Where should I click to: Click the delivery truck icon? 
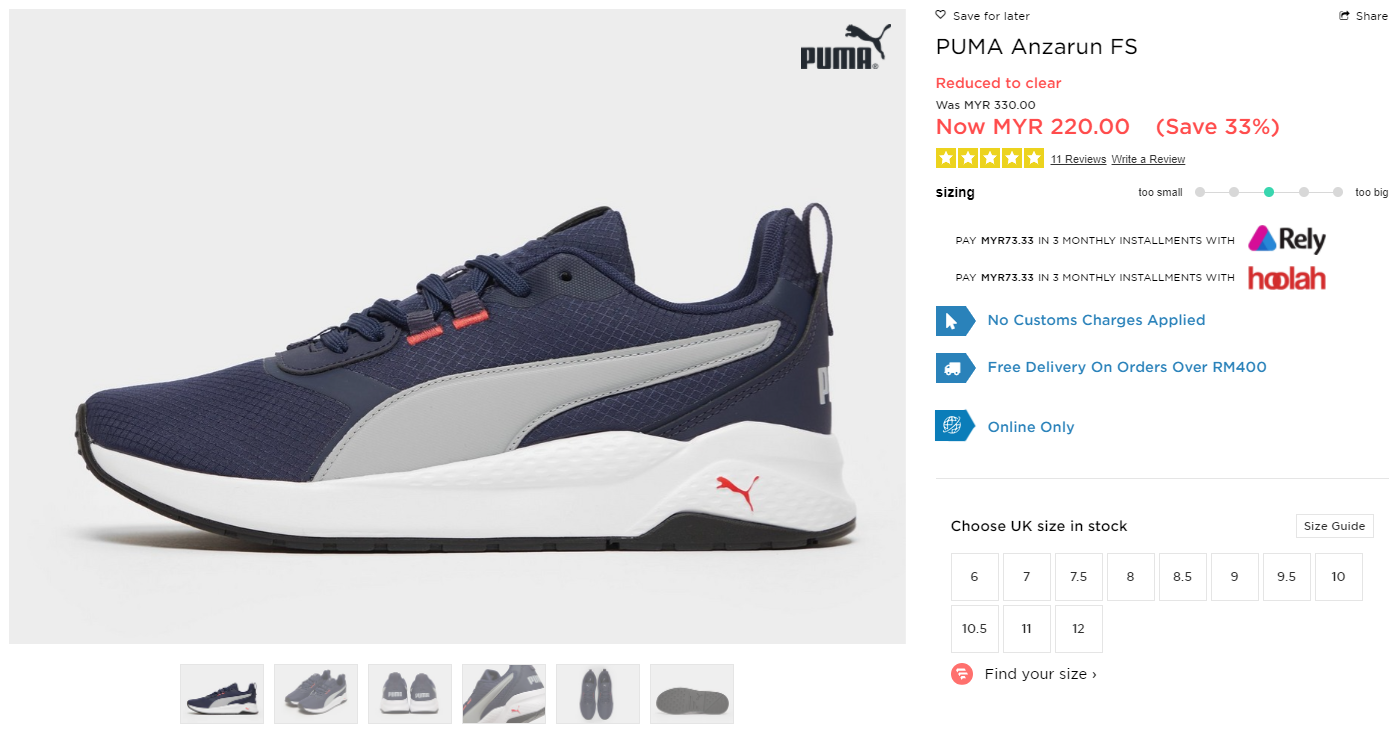click(x=953, y=368)
